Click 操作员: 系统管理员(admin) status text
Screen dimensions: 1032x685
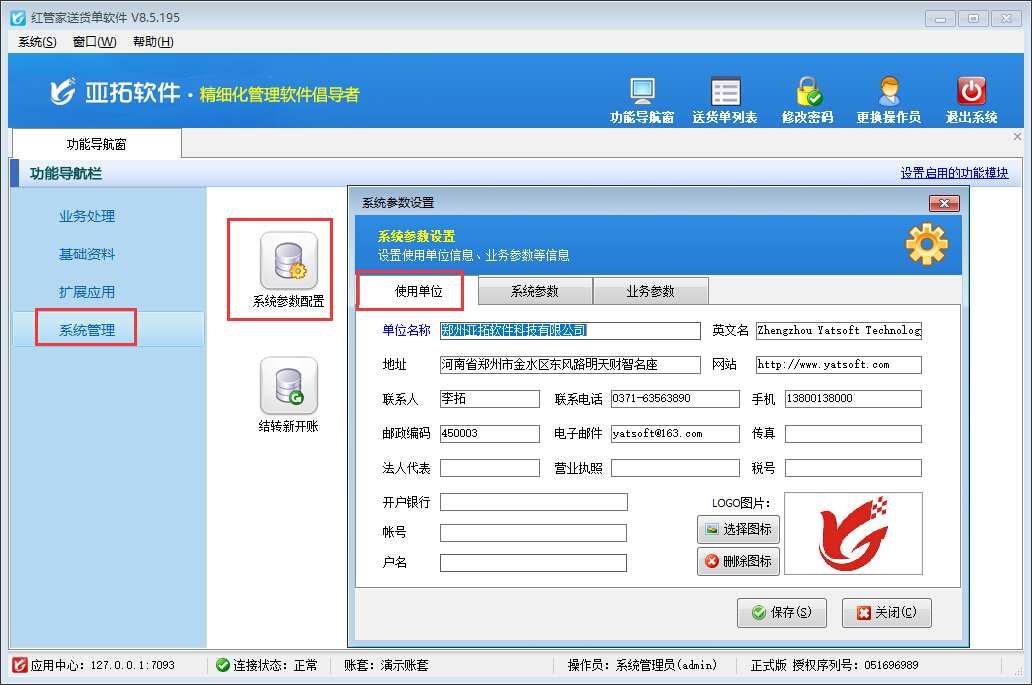[x=642, y=665]
